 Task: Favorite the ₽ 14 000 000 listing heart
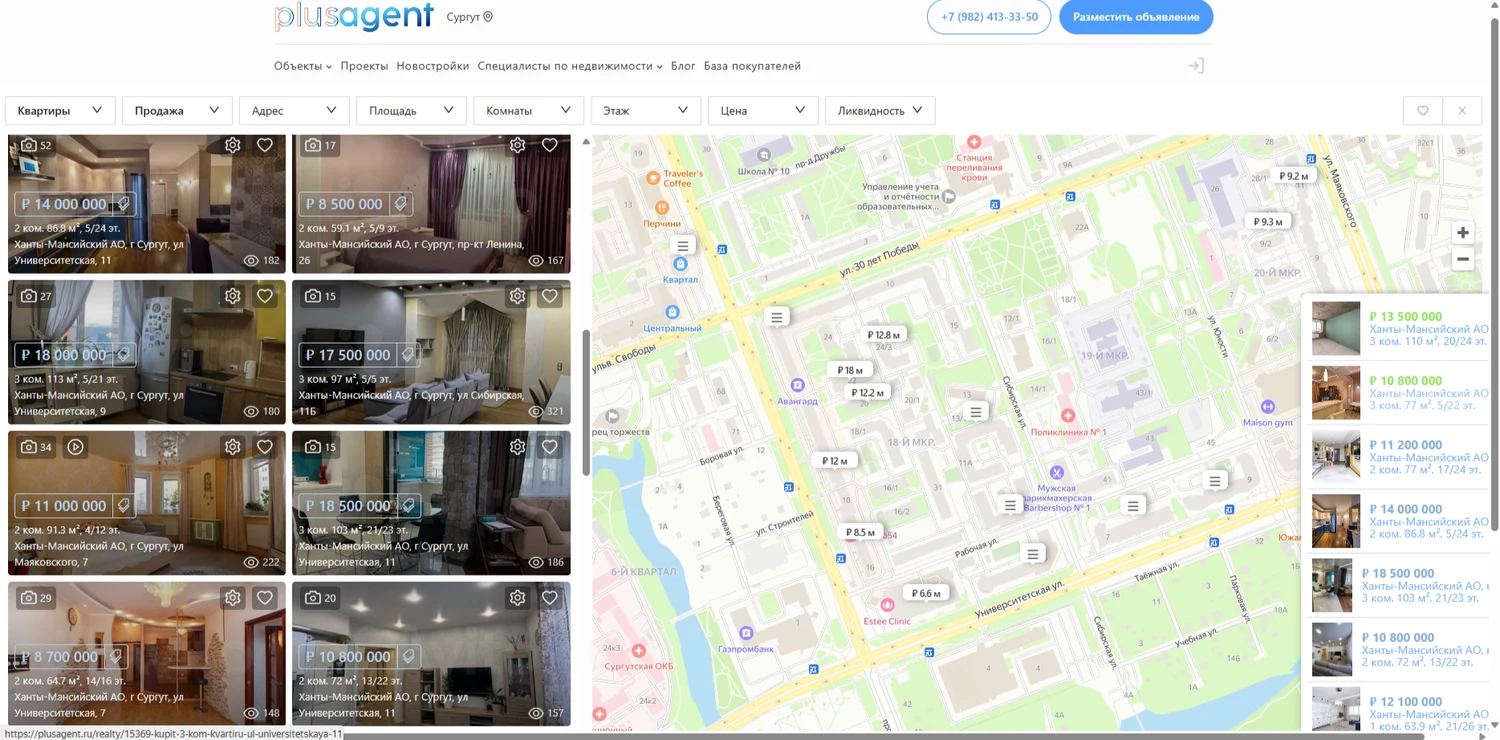[x=265, y=145]
